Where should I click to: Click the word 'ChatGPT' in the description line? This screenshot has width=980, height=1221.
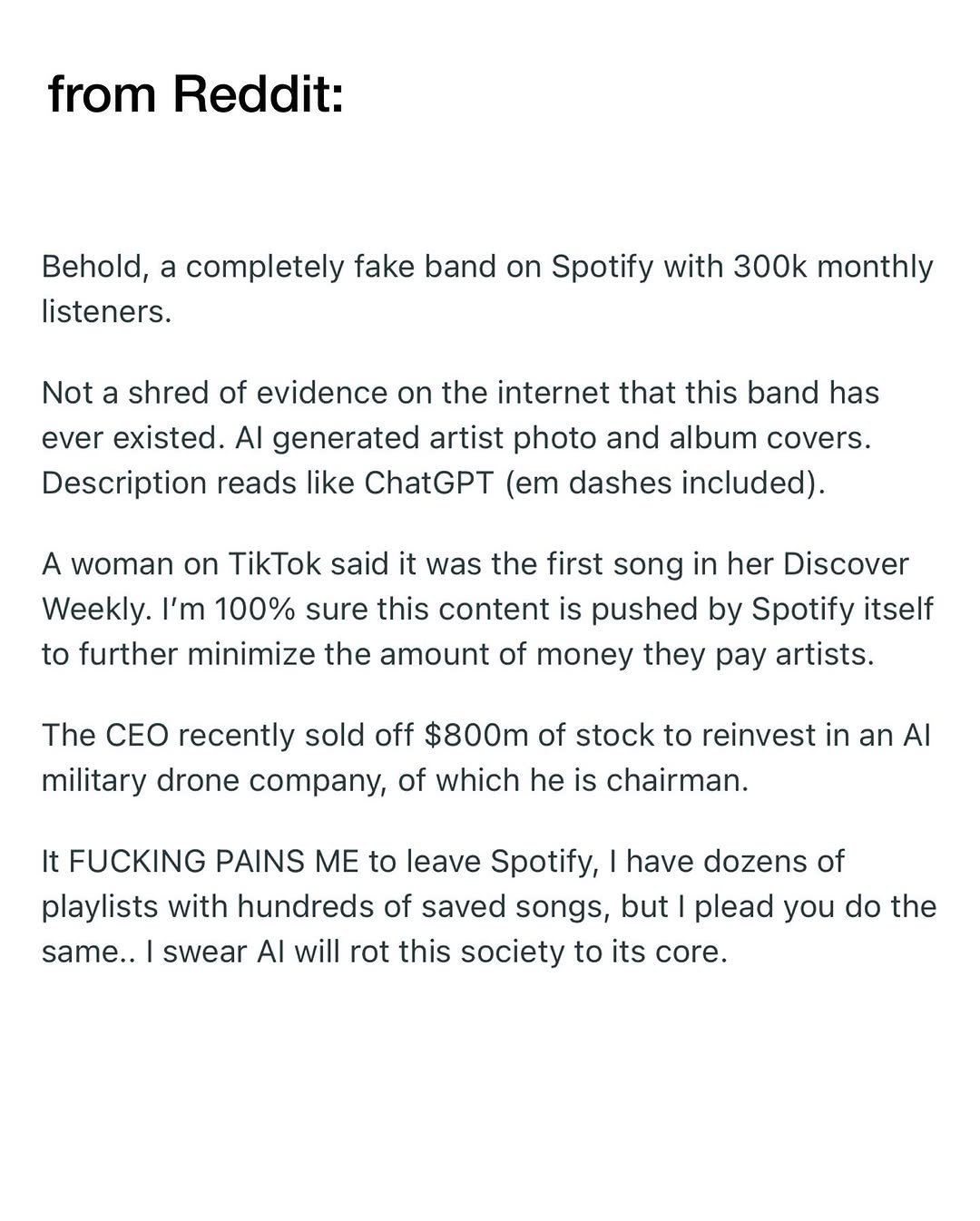pos(428,483)
